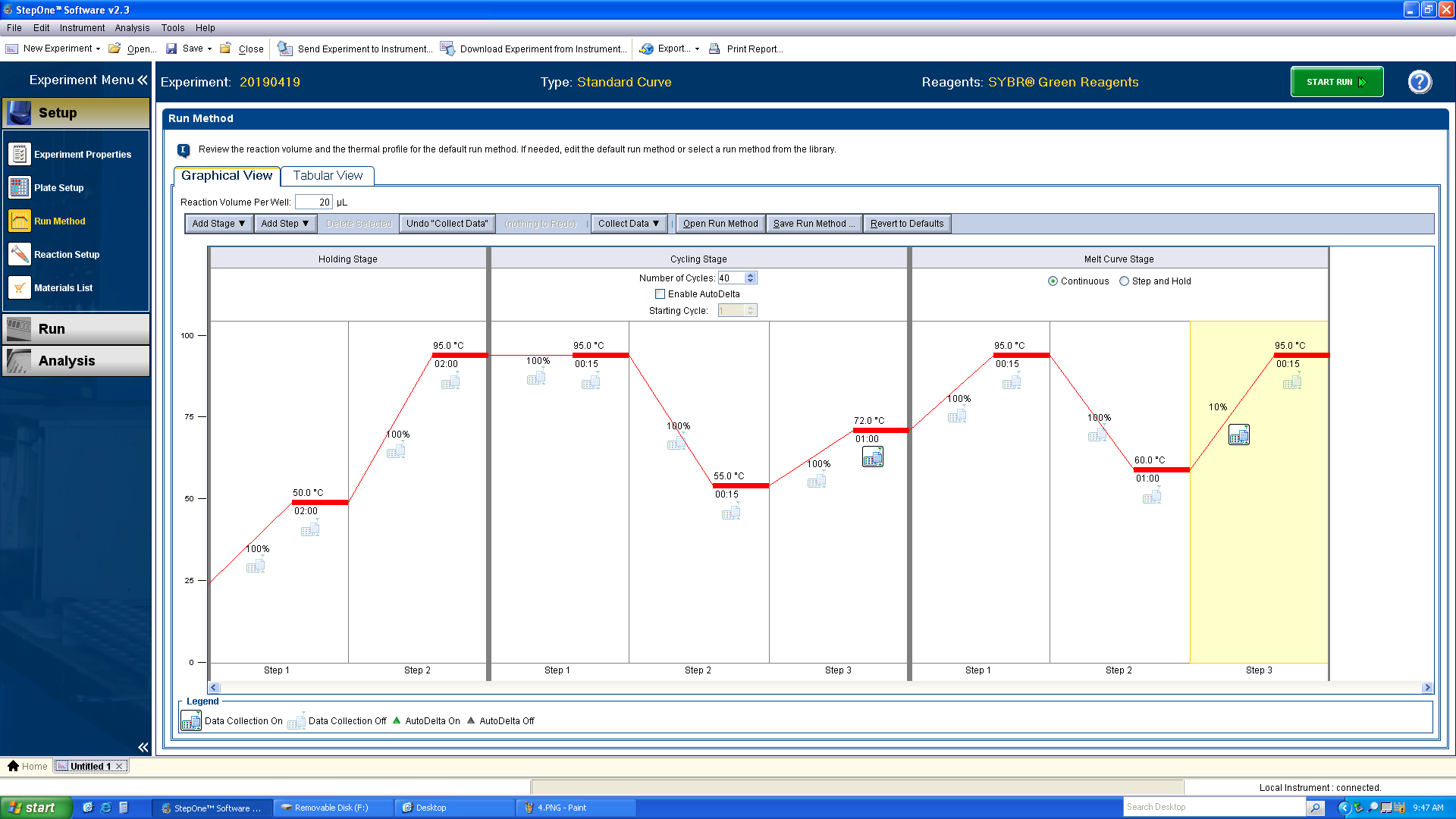Viewport: 1456px width, 819px height.
Task: Select Step and Hold radio button in Melt Curve Stage
Action: (1126, 281)
